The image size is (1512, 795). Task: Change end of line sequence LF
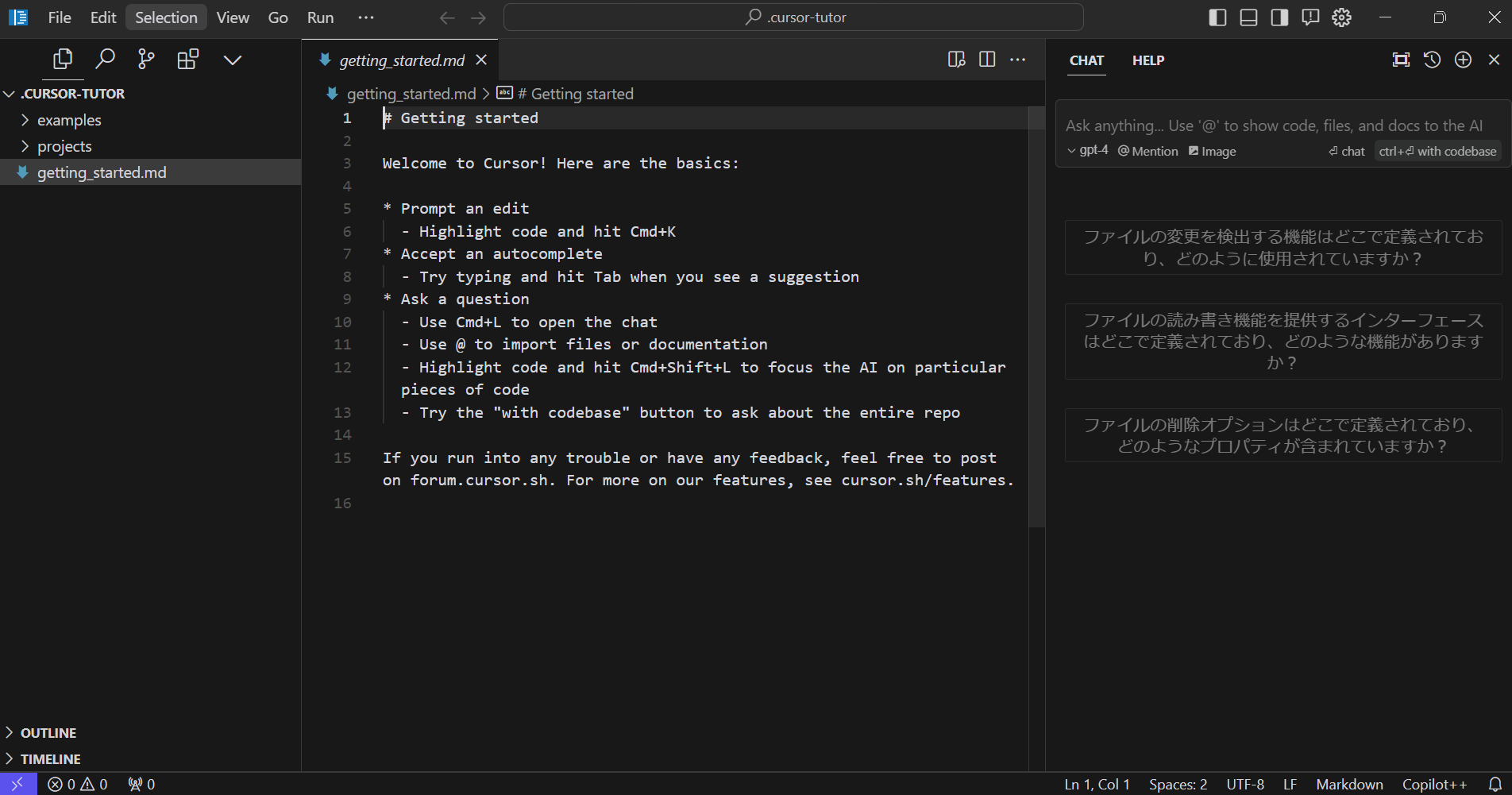(x=1290, y=784)
